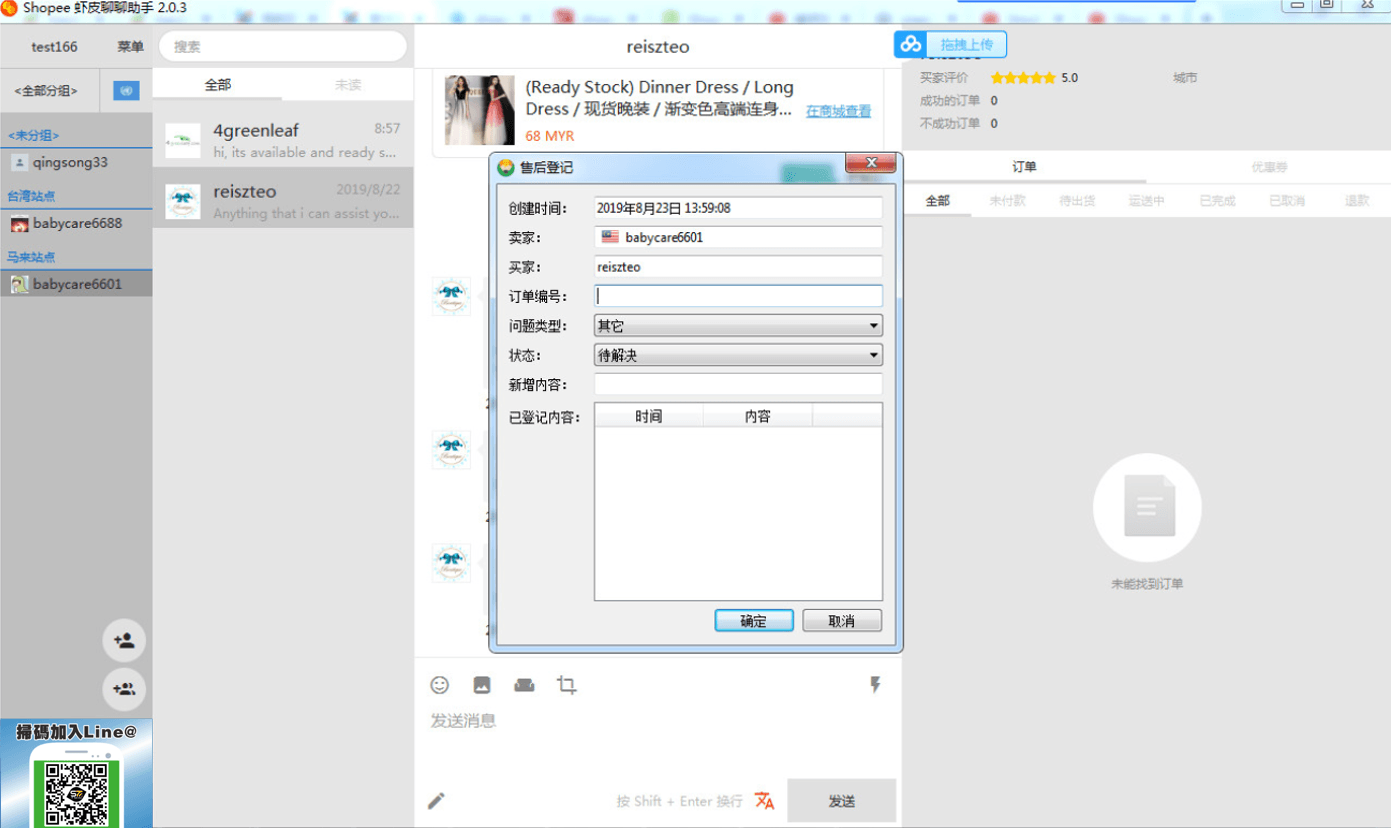Click the 4greenleaf avatar in conversation list

coord(183,141)
